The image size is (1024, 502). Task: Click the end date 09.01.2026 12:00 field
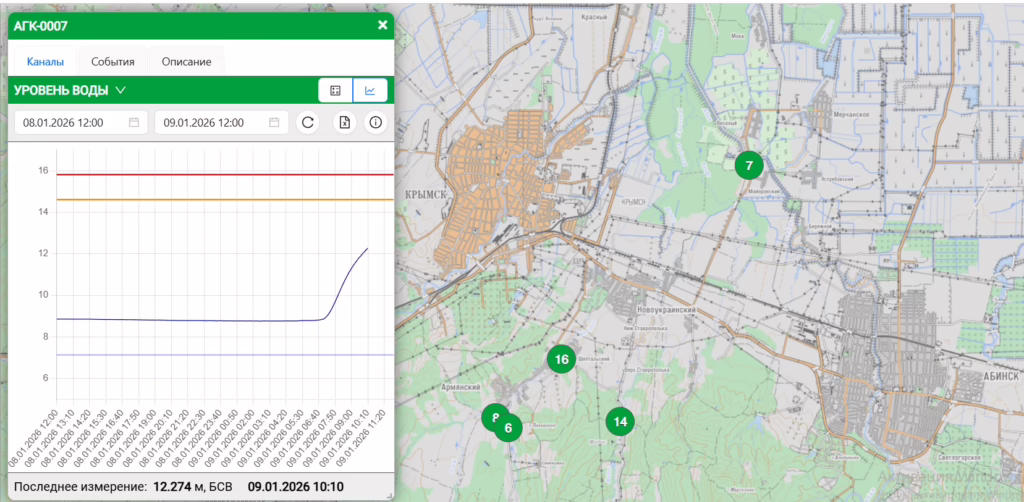[210, 122]
